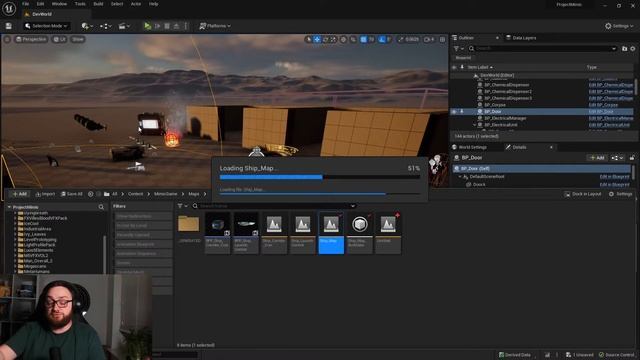Click the save level disk icon
Viewport: 640px width, 360px height.
tap(9, 26)
